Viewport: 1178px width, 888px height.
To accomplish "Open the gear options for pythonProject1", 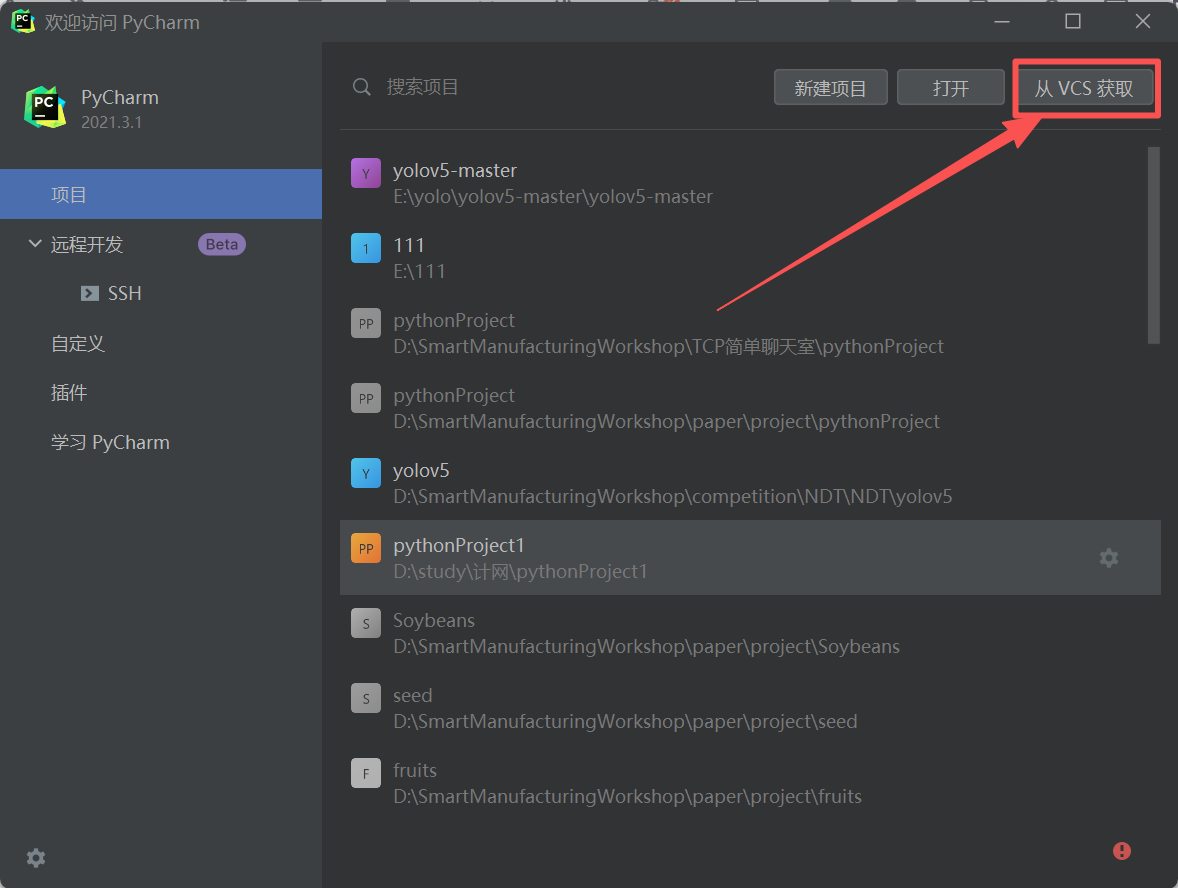I will [1109, 557].
